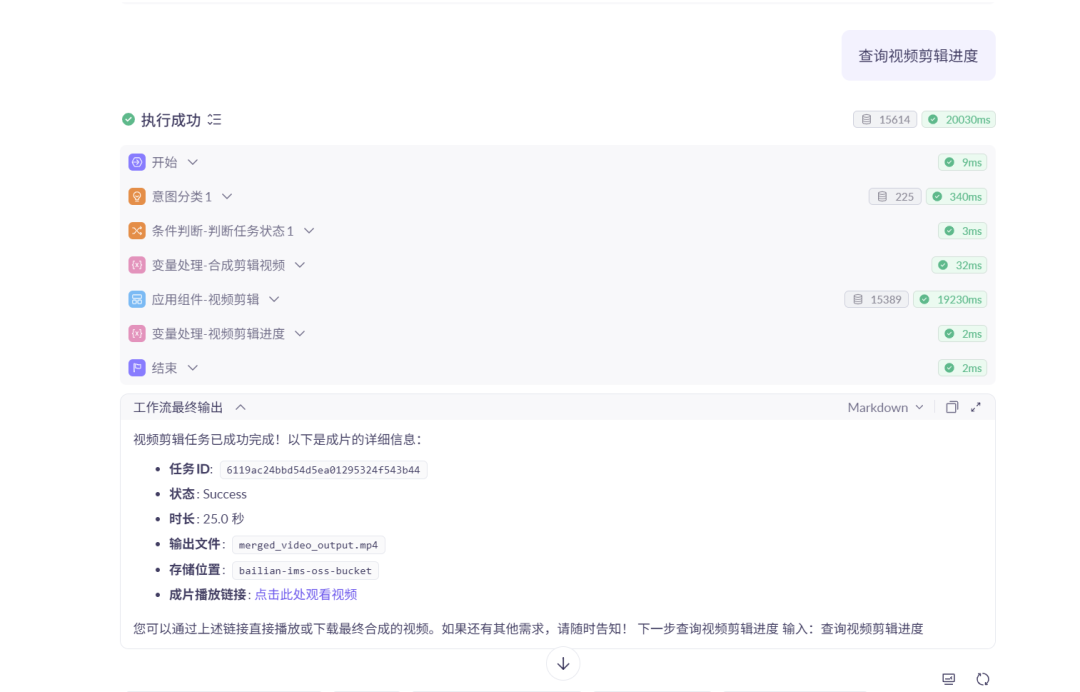
Task: Click the 19230ms duration badge on 视频剪辑
Action: 950,299
